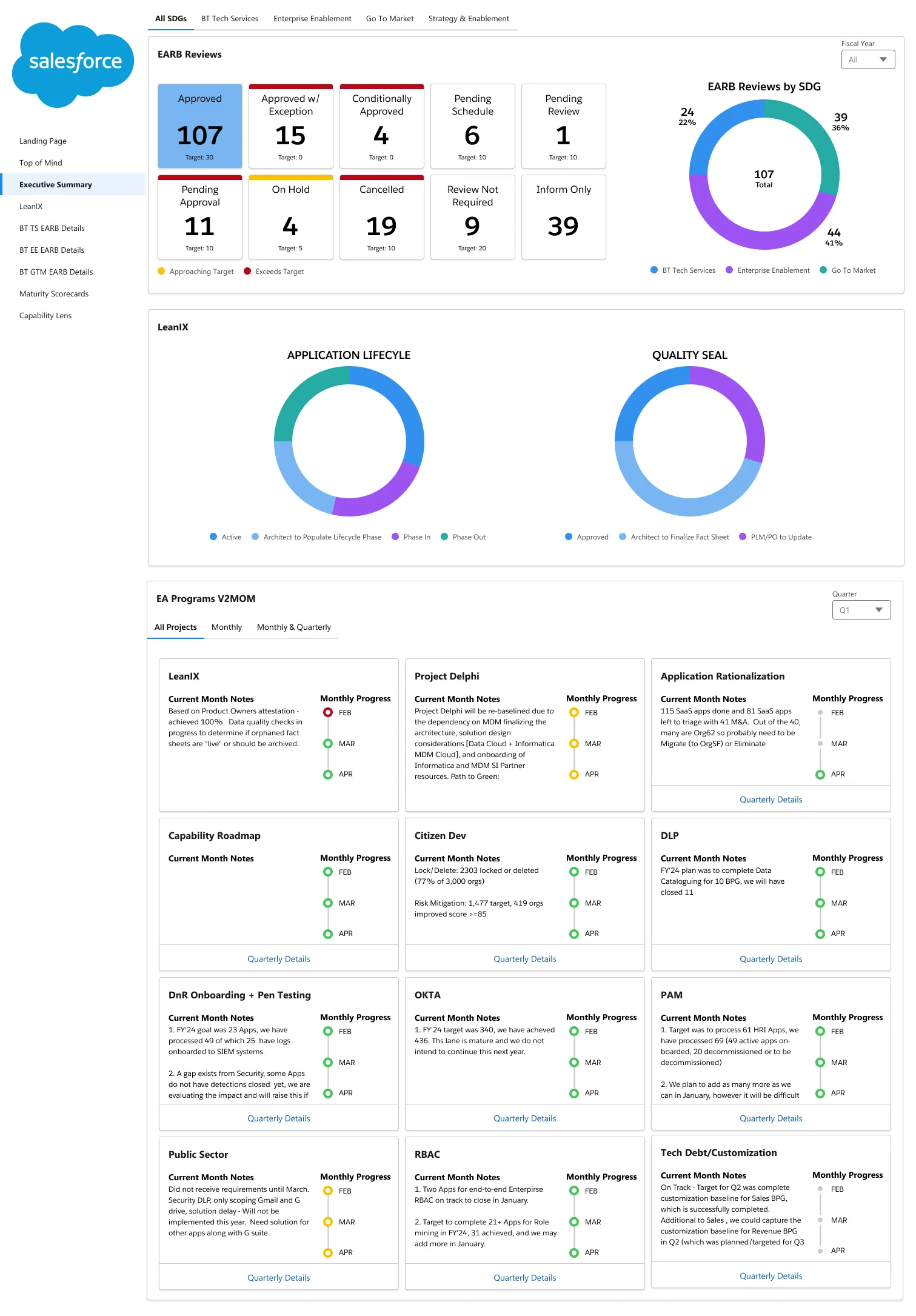Image resolution: width=916 pixels, height=1316 pixels.
Task: Toggle Active lifecycle legend dot
Action: (213, 537)
